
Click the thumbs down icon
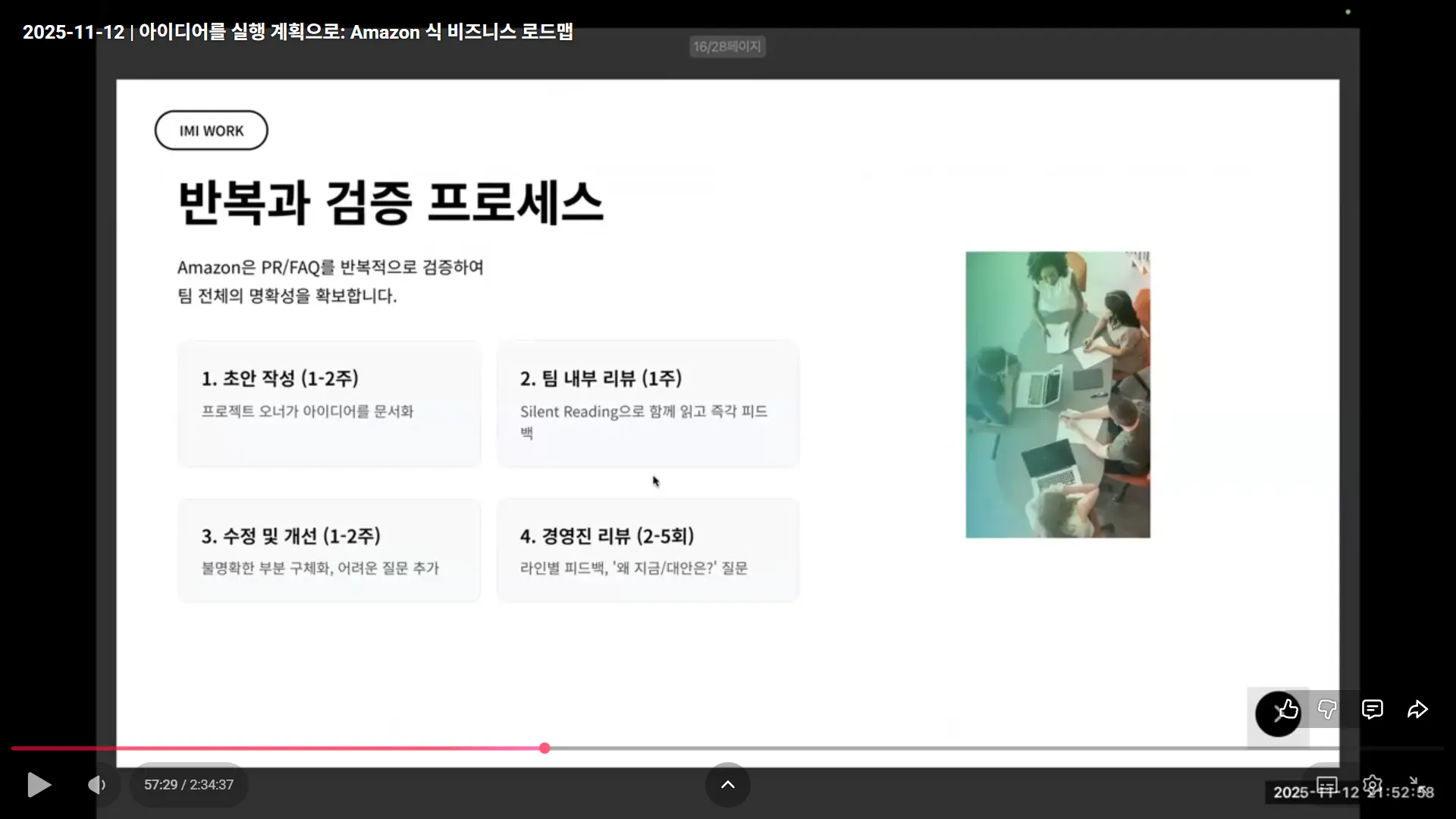(1327, 711)
